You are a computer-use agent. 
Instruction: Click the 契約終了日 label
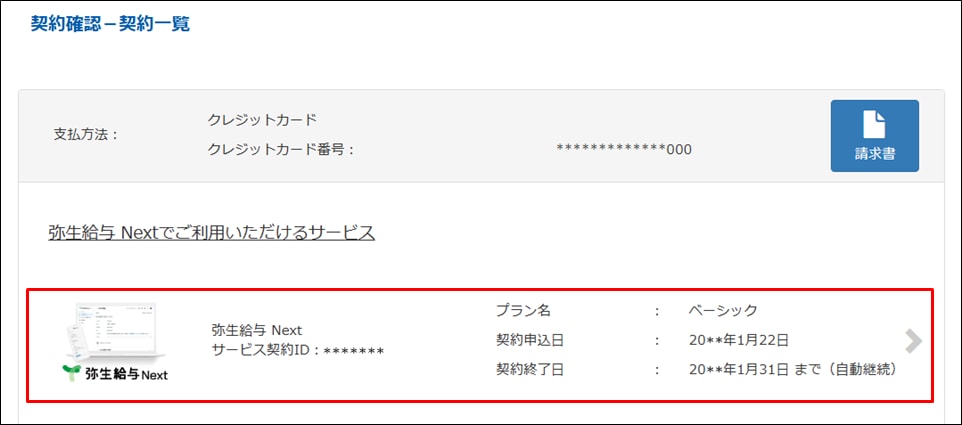529,369
